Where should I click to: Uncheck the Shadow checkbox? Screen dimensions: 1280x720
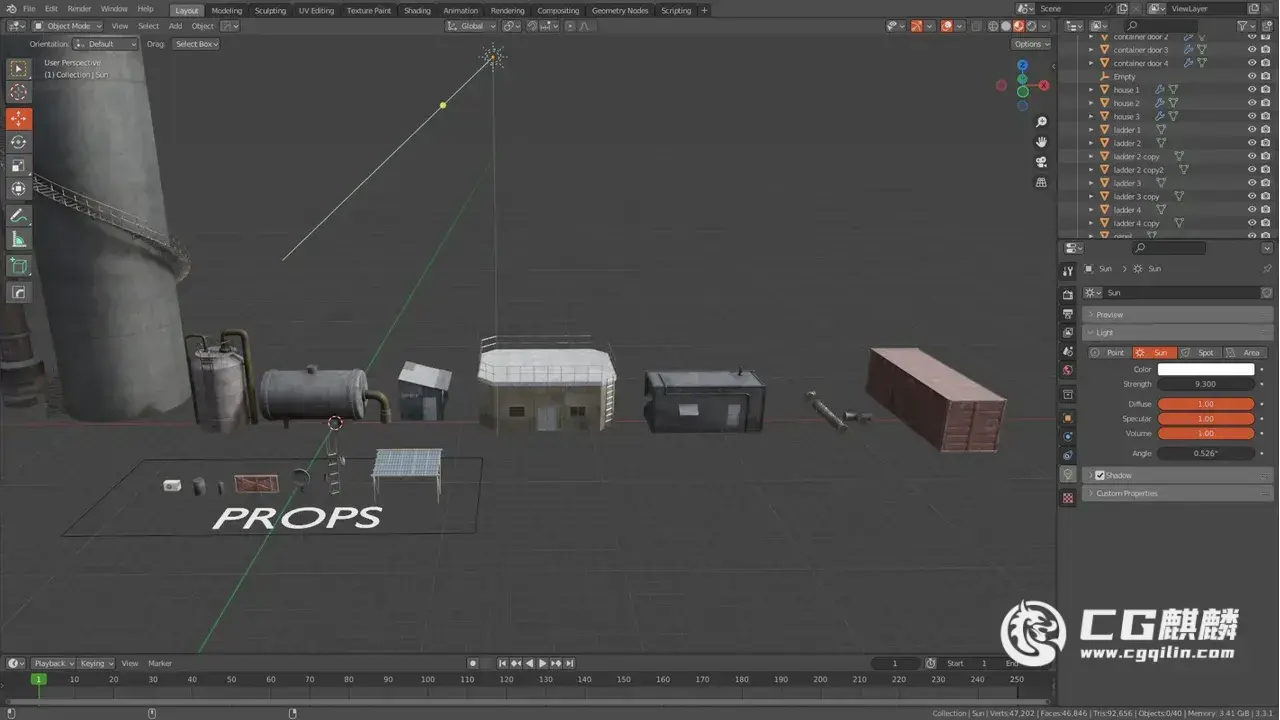pyautogui.click(x=1100, y=475)
